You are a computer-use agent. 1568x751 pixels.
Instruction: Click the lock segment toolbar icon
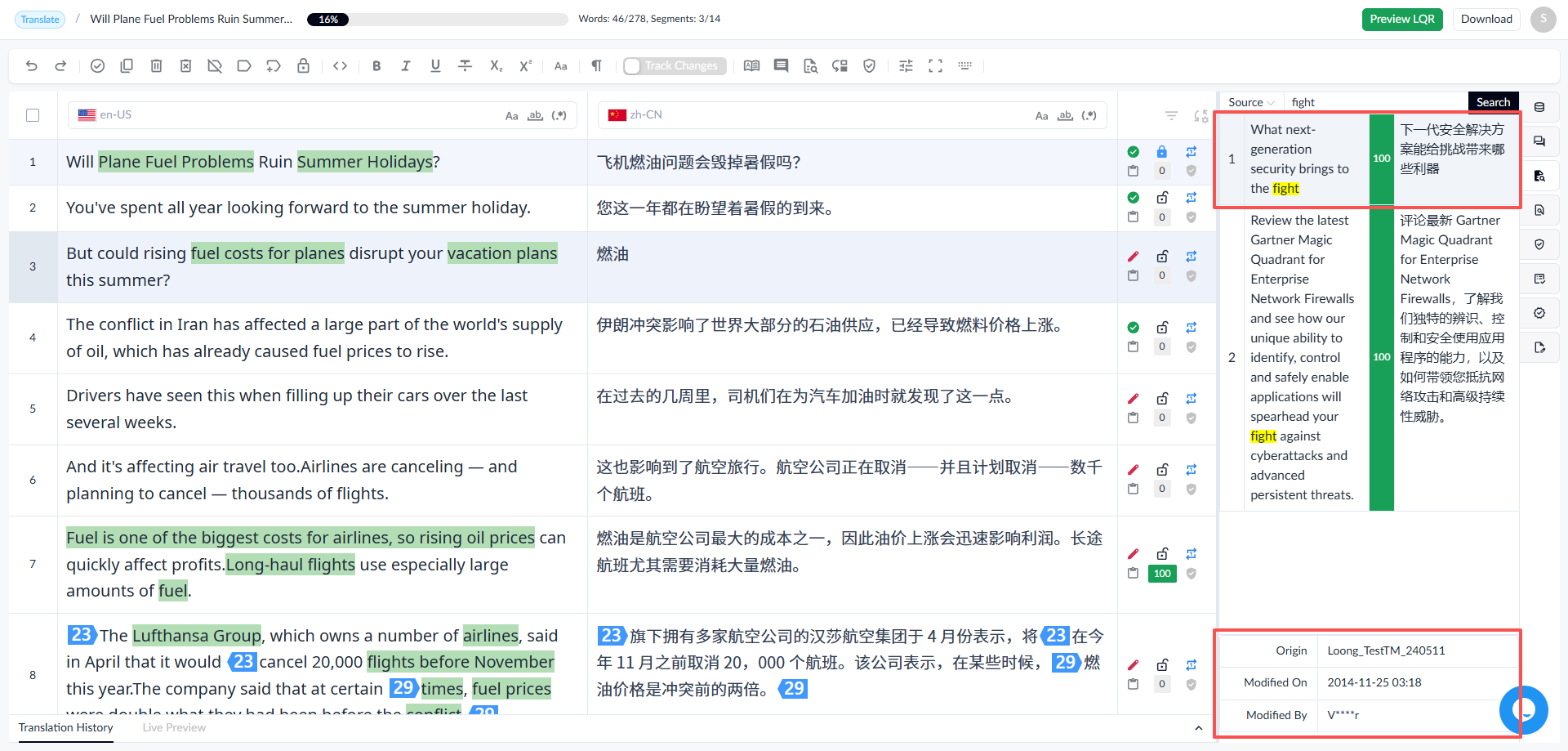tap(303, 66)
